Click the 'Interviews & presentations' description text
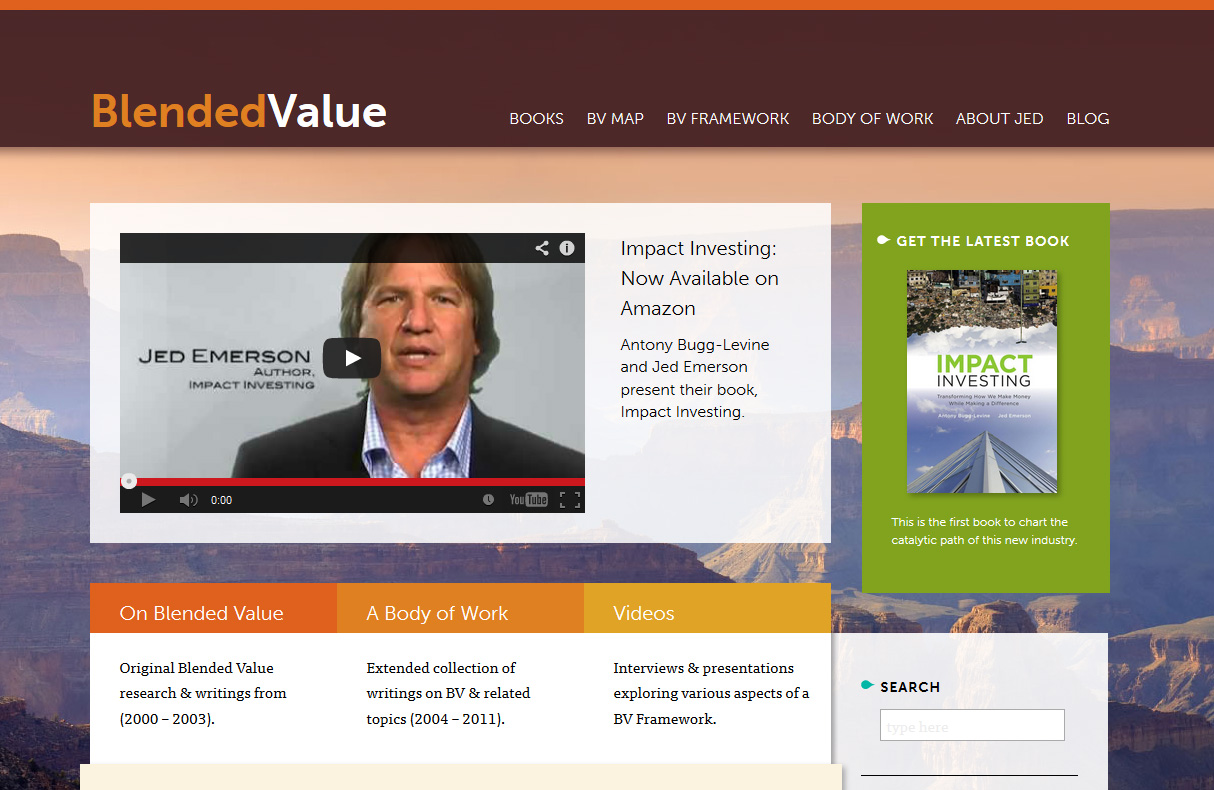Viewport: 1214px width, 790px height. click(711, 693)
